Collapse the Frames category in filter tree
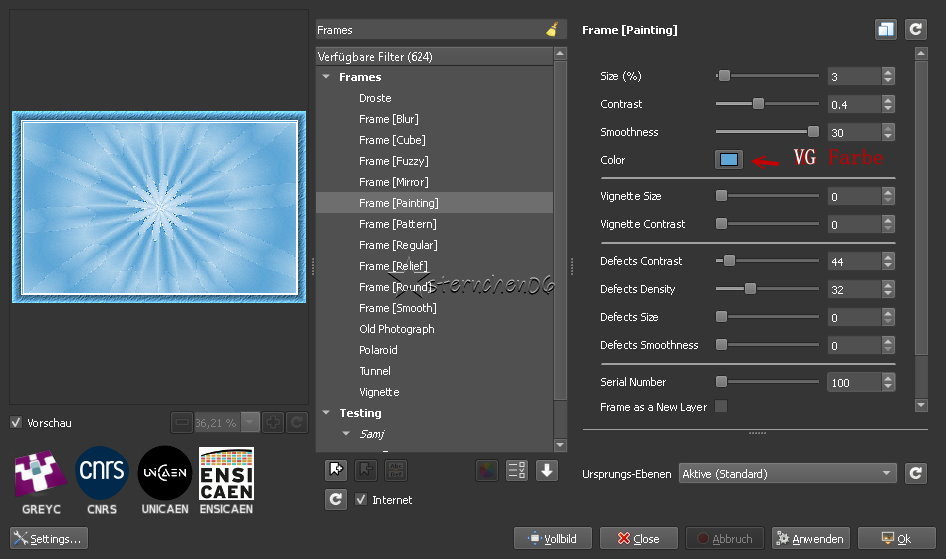 click(x=327, y=77)
